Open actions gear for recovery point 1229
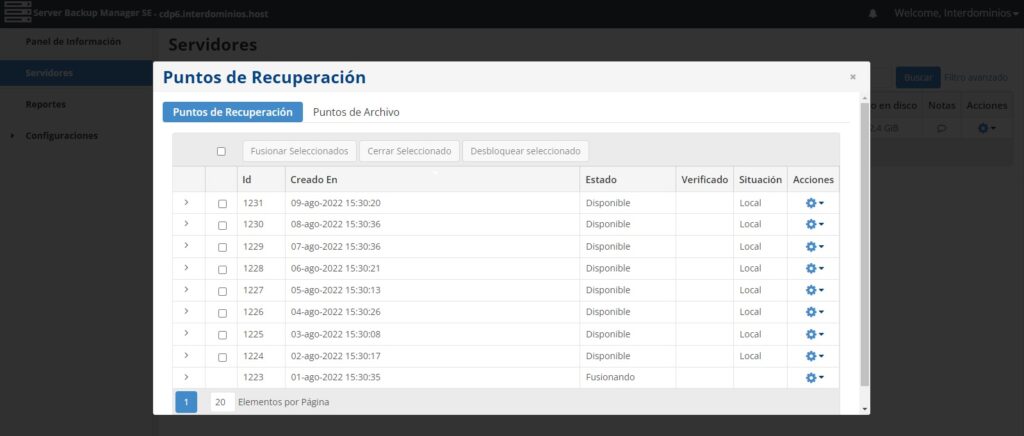 click(x=814, y=247)
